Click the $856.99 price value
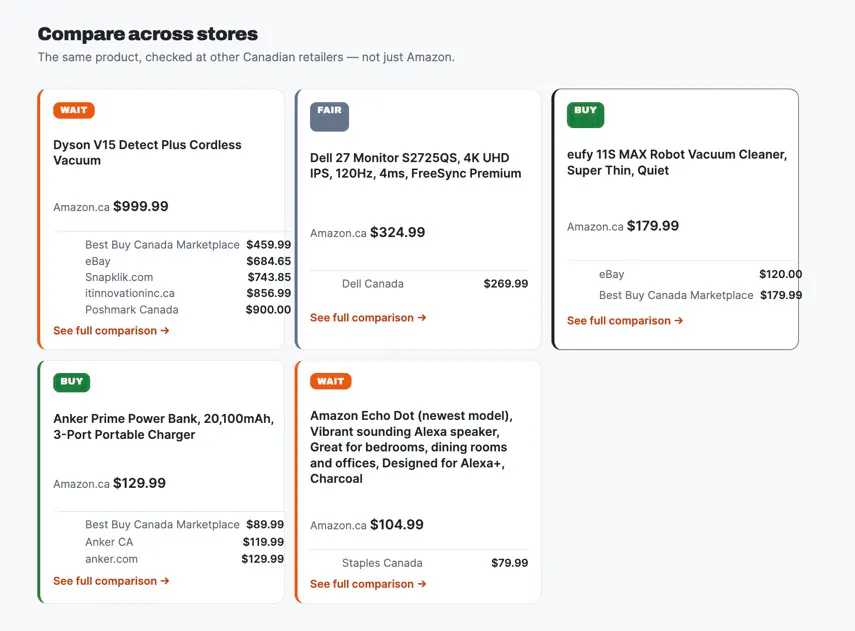 [x=269, y=293]
